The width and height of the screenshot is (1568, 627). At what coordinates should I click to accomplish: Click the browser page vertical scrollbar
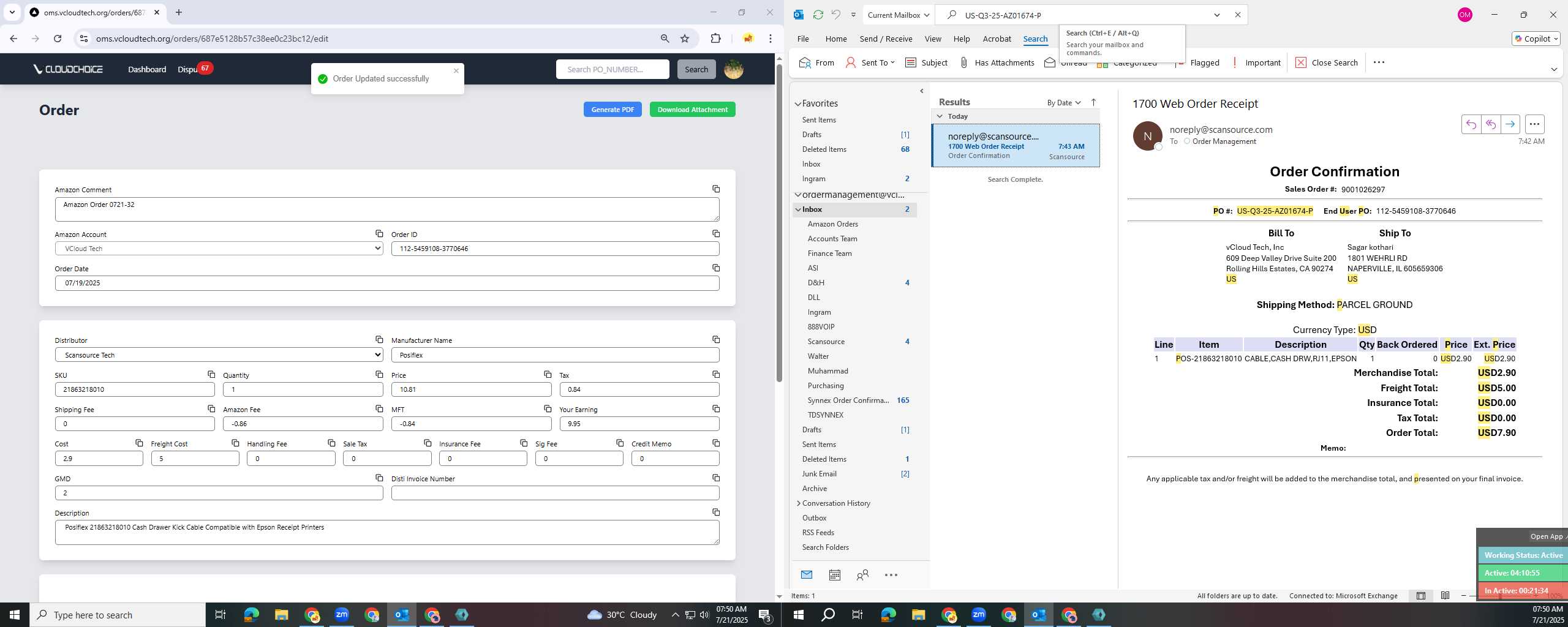pos(779,223)
